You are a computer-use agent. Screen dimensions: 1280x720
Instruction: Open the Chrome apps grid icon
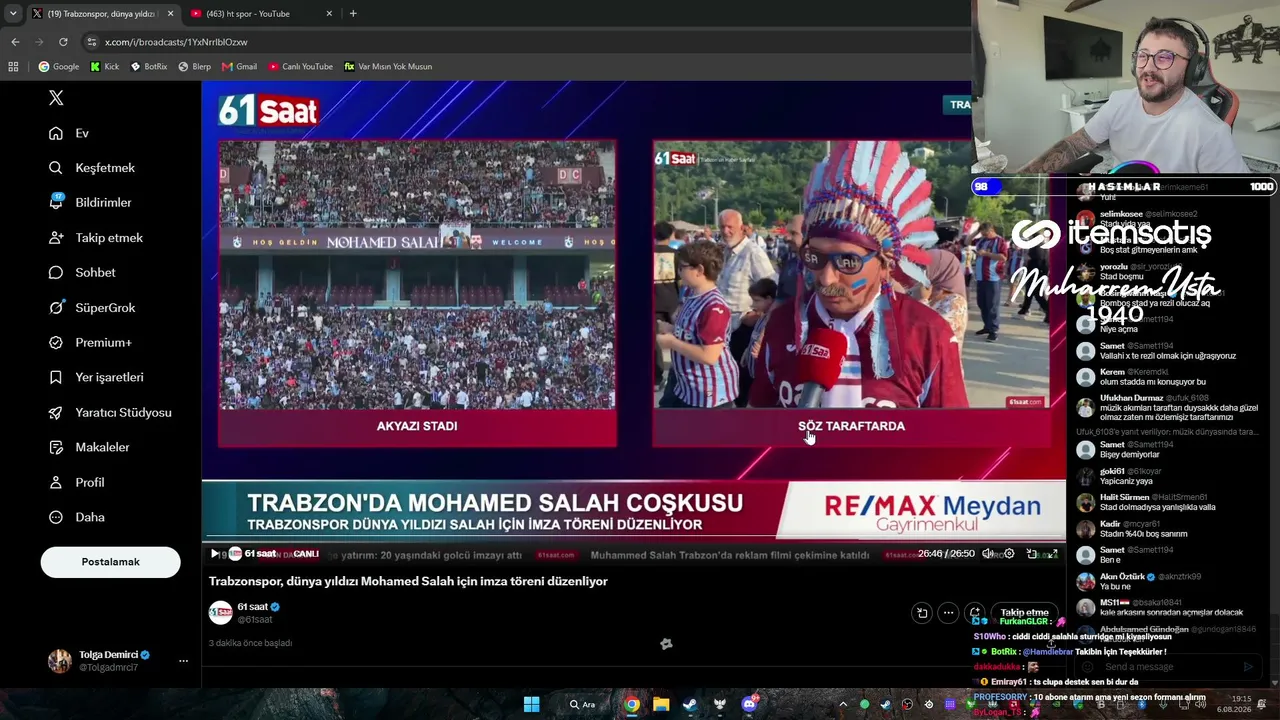[13, 67]
